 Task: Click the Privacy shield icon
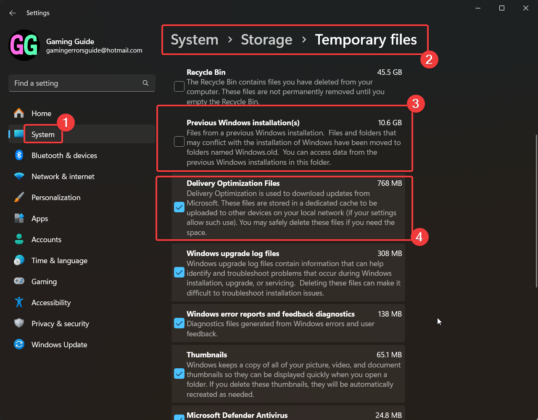coord(19,323)
